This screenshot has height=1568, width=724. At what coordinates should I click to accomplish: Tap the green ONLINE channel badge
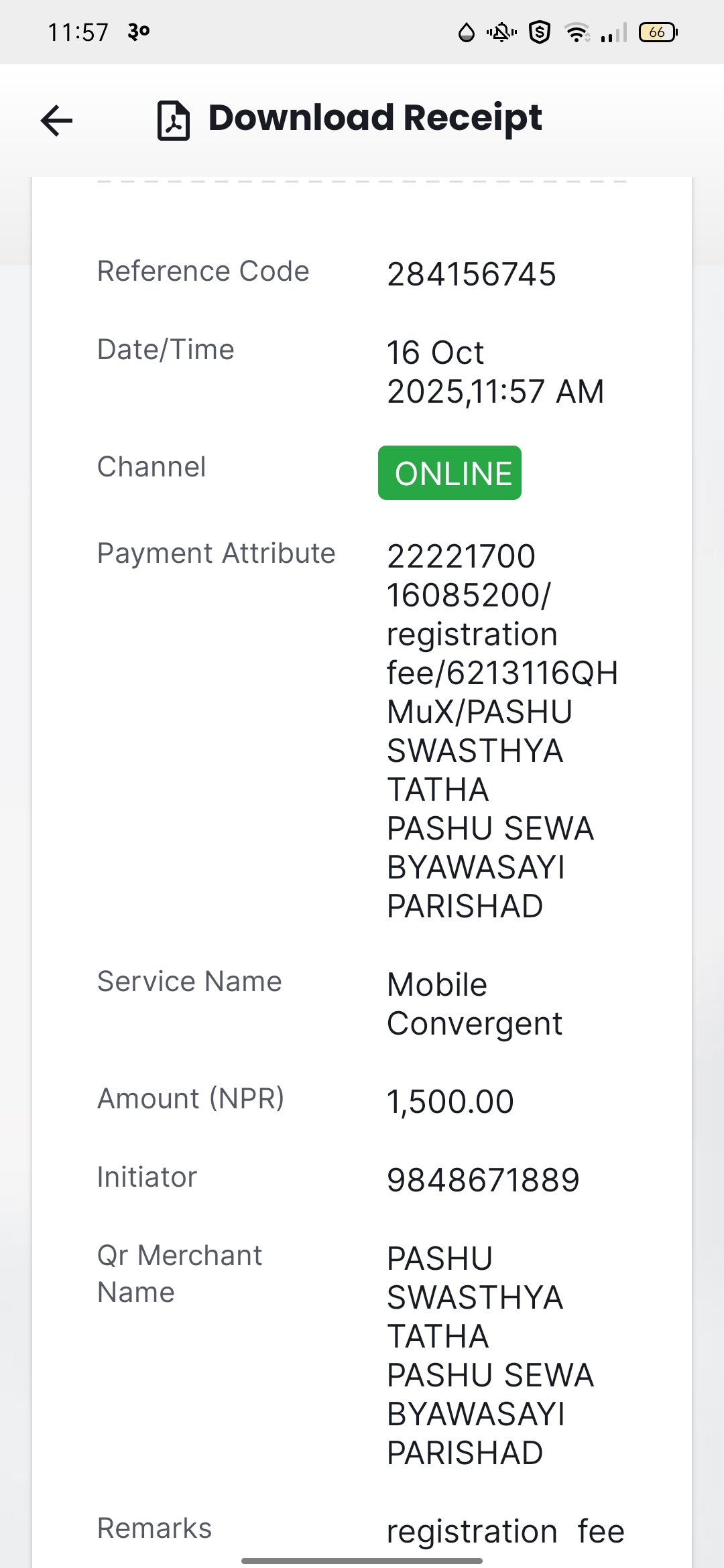point(450,473)
